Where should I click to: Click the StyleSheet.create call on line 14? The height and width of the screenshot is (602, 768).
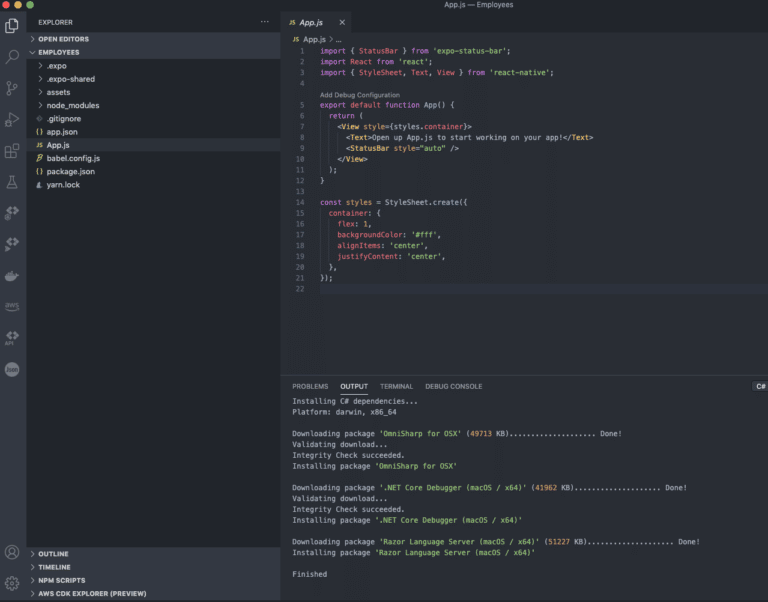[426, 202]
